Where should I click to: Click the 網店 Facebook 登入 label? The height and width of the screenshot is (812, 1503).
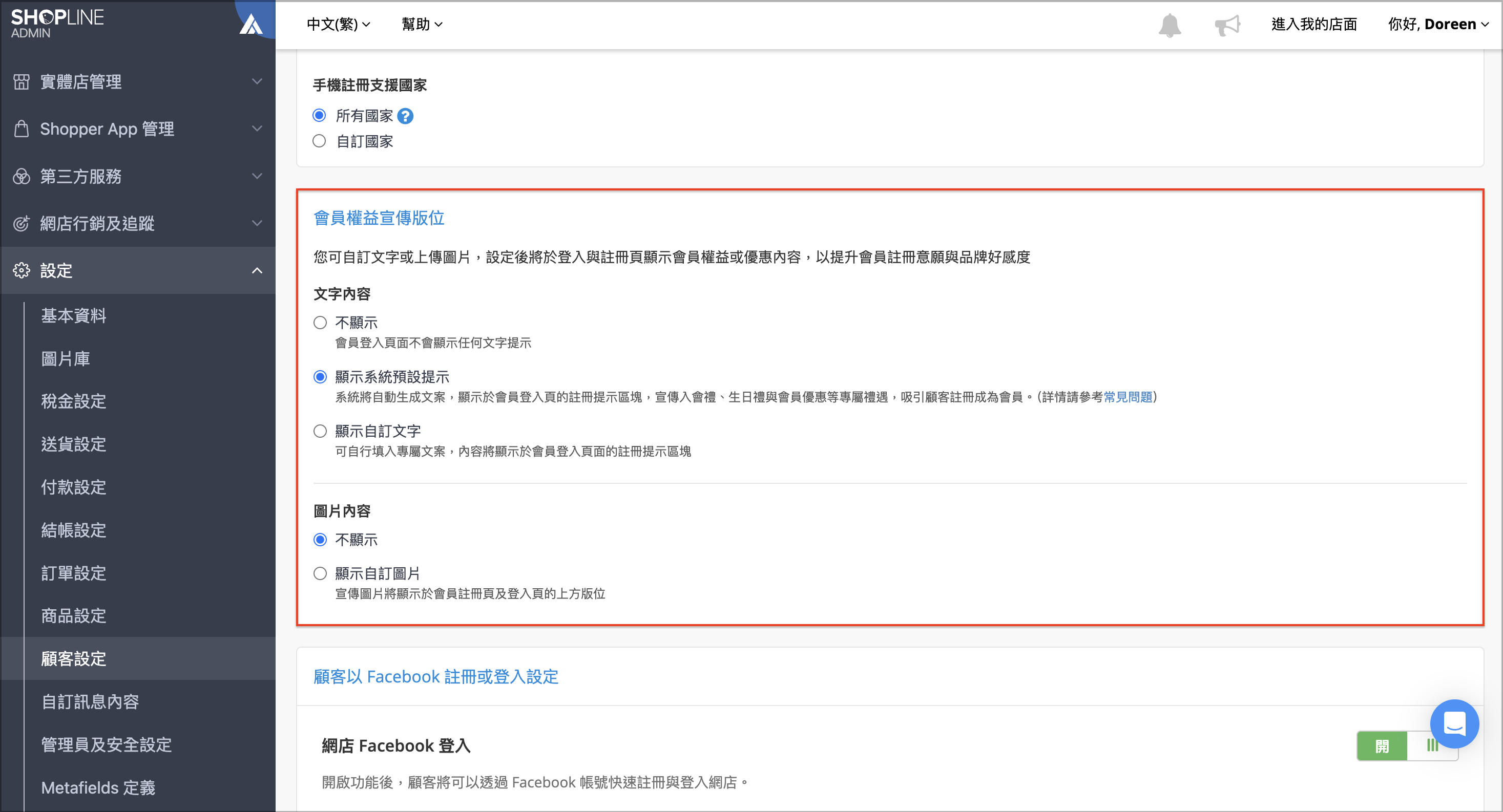(x=396, y=746)
